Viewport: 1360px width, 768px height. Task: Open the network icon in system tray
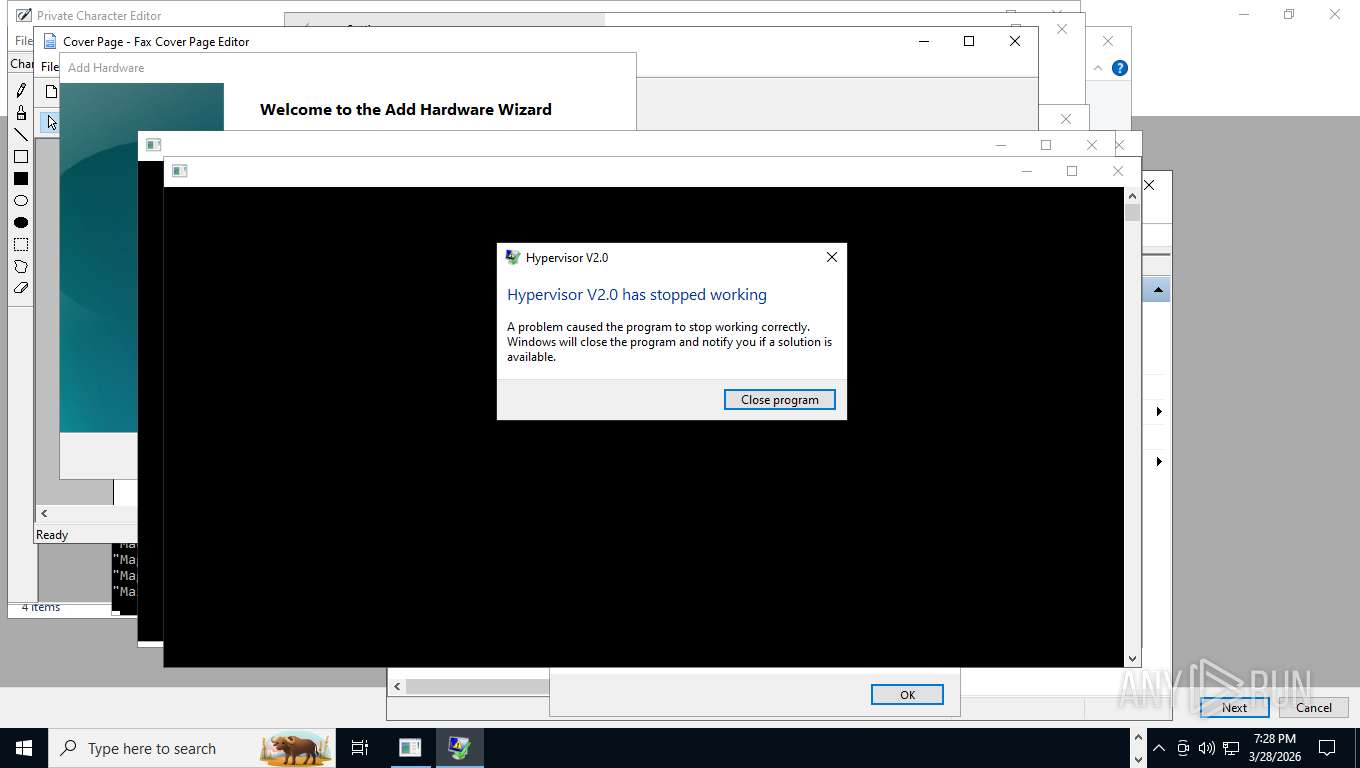click(1231, 748)
